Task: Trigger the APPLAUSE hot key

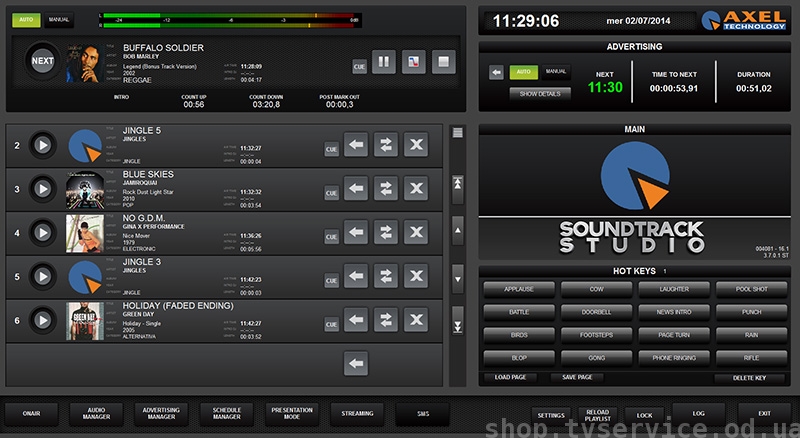Action: coord(519,289)
